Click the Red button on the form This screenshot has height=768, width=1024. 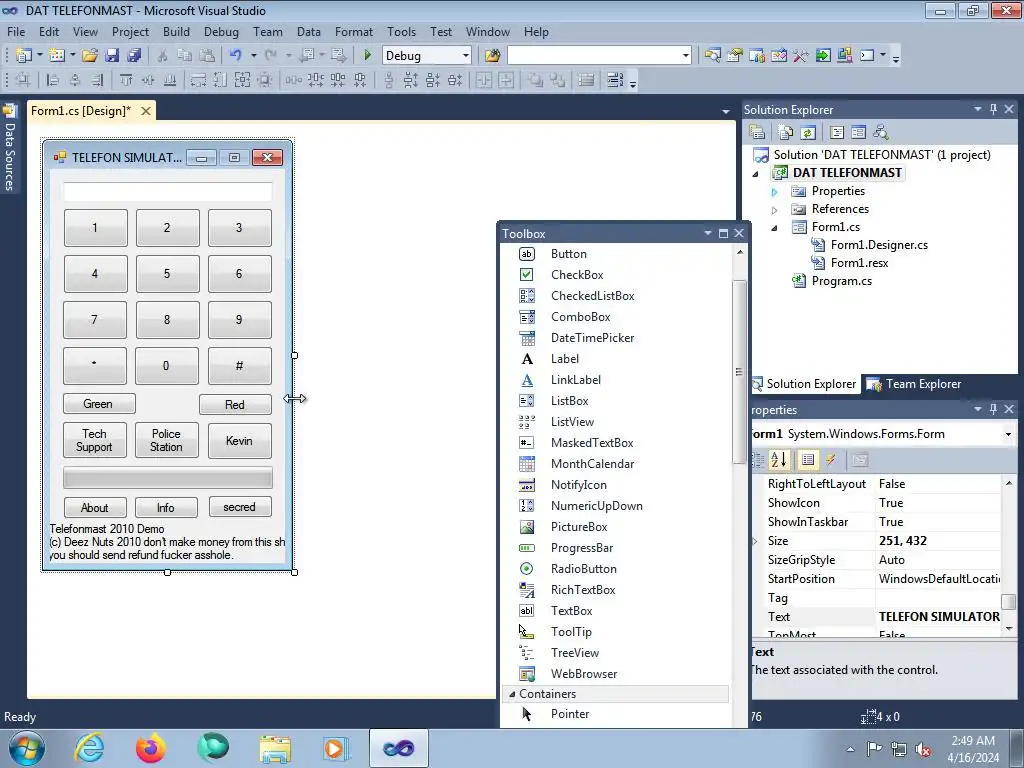coord(235,404)
